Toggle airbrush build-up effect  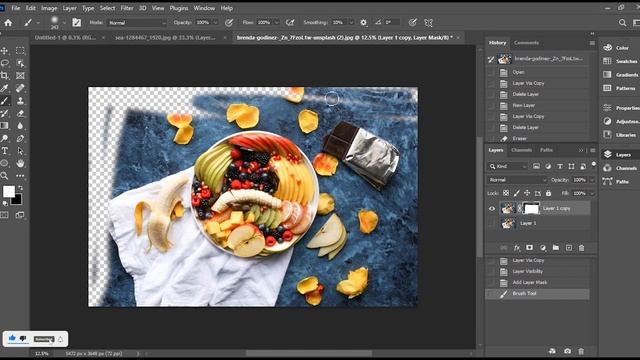290,23
